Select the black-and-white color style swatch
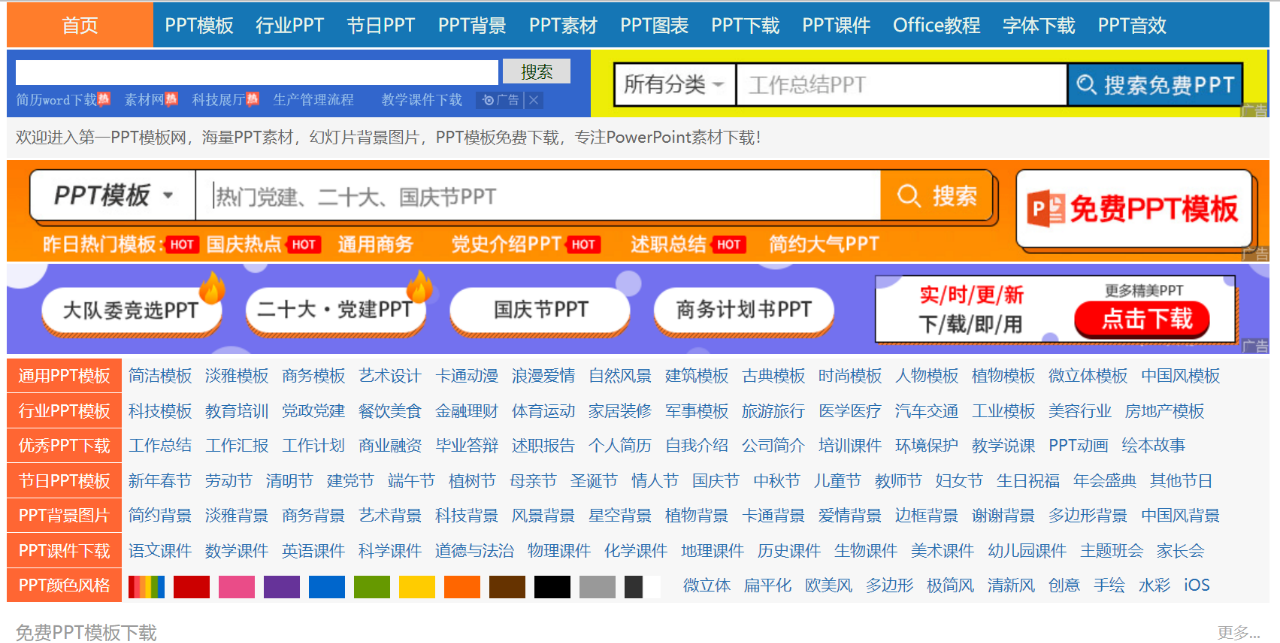Viewport: 1280px width, 643px height. 642,586
